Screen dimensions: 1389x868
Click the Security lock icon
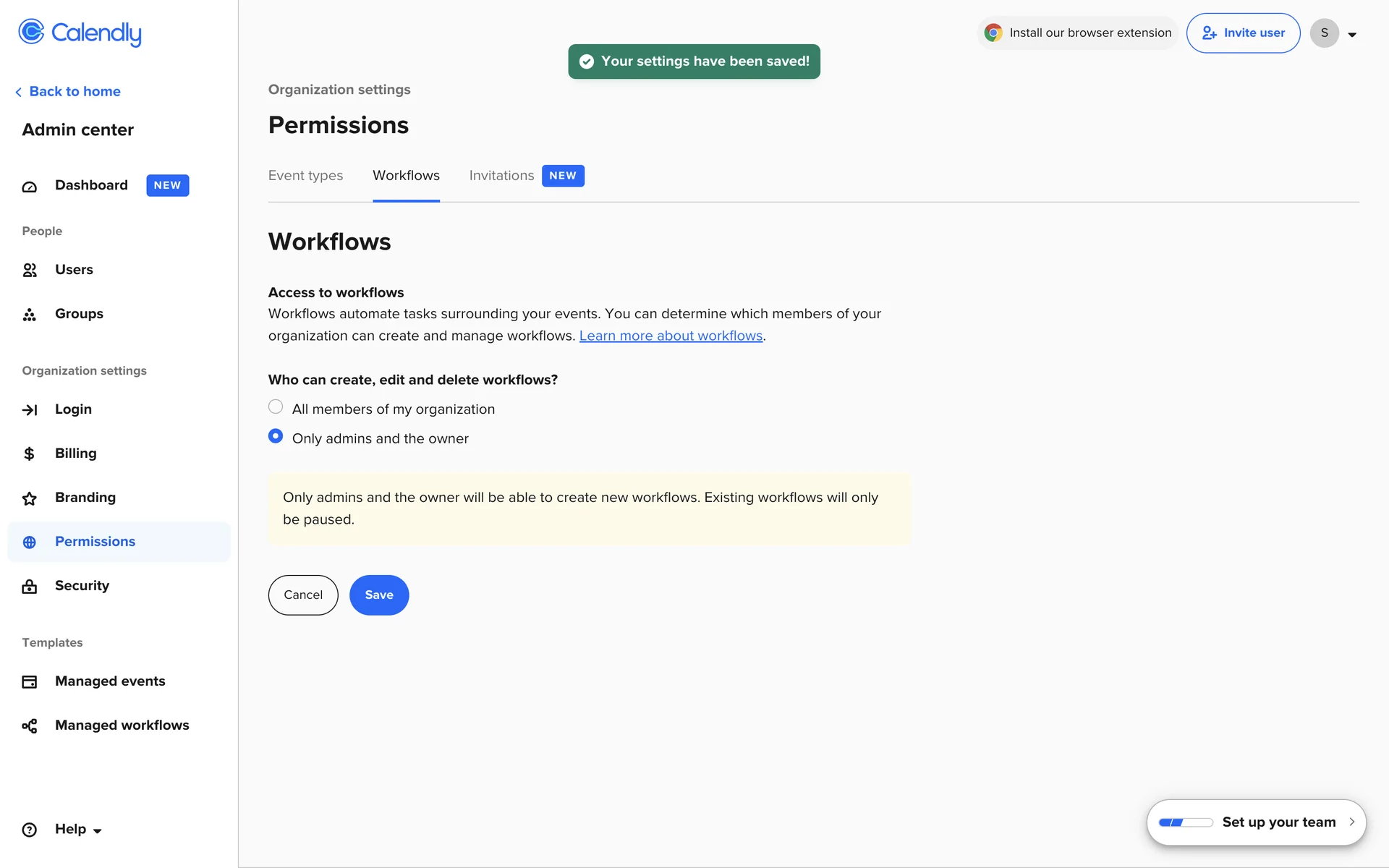30,587
